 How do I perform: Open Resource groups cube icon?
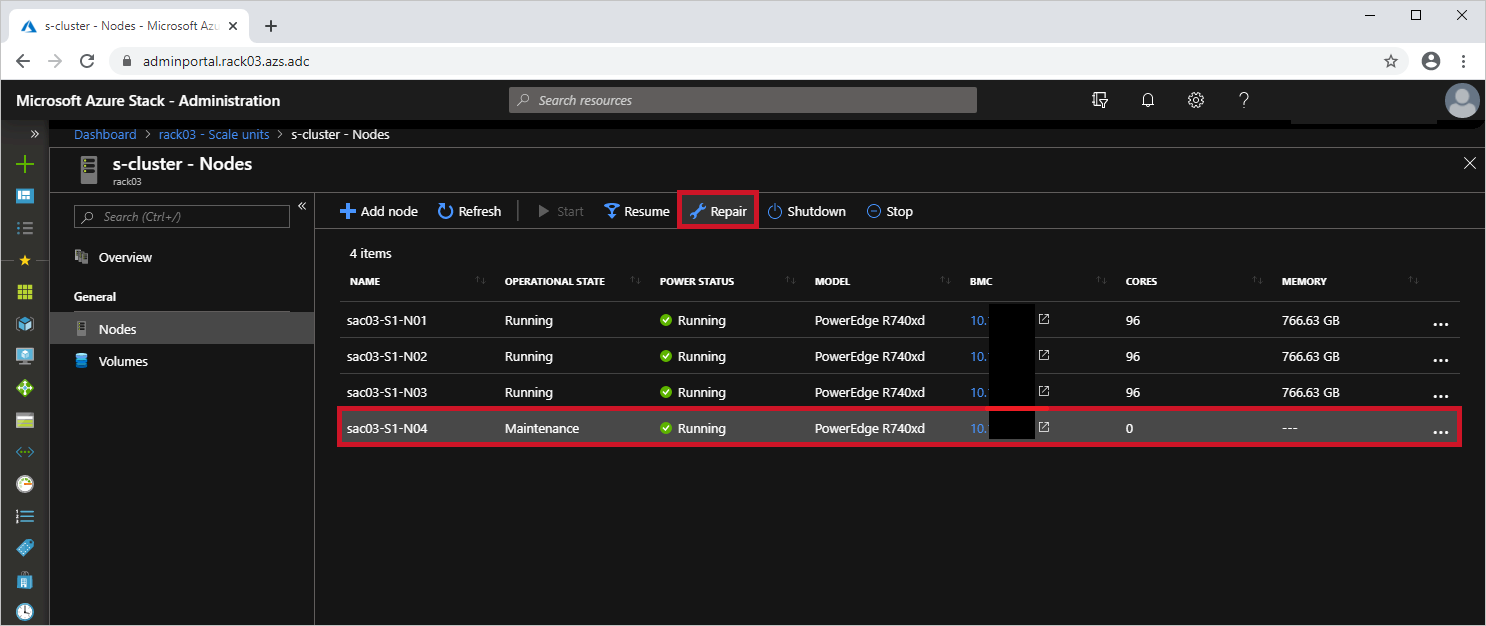pos(25,324)
